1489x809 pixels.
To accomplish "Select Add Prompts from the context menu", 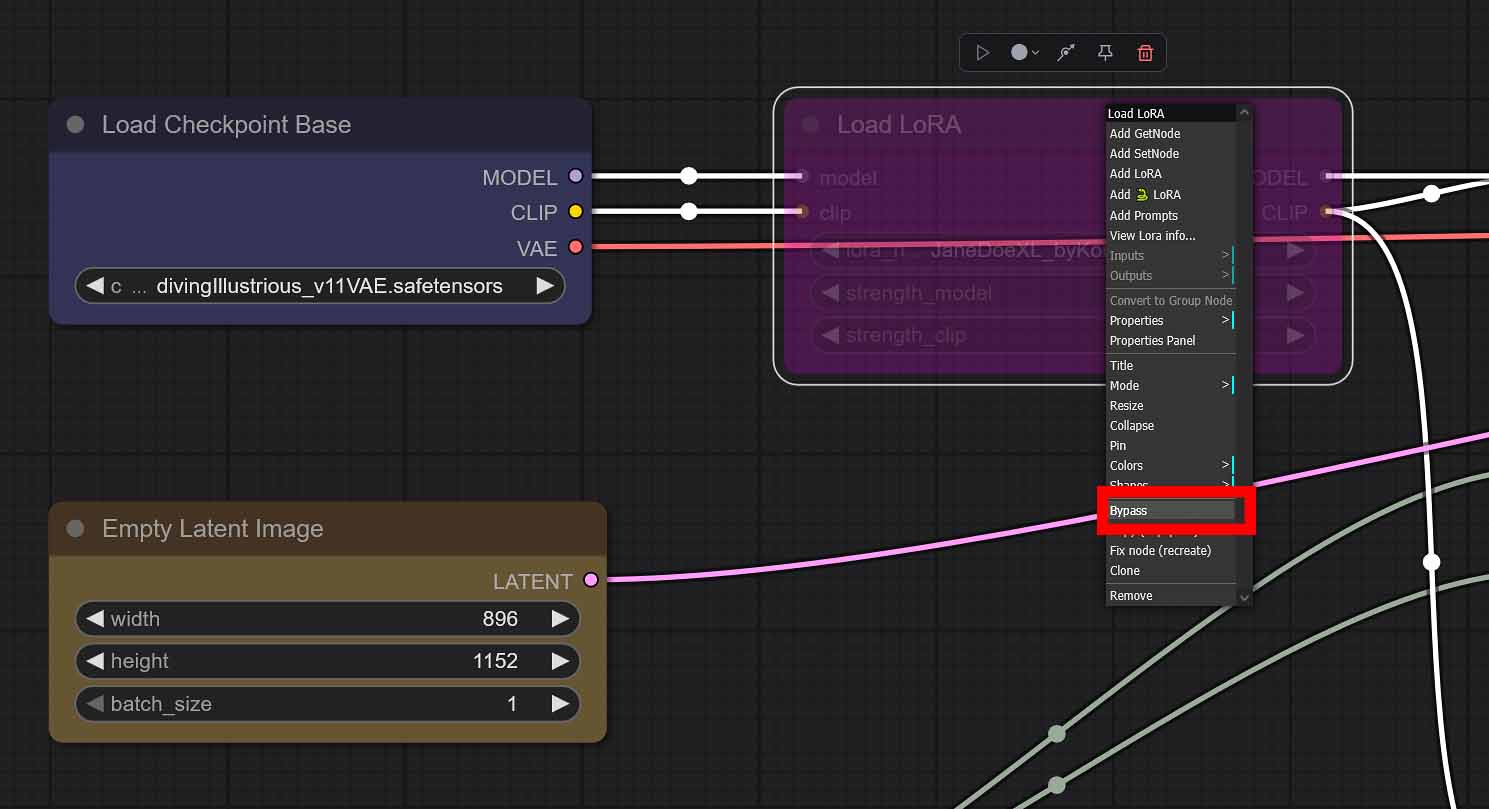I will click(1143, 215).
